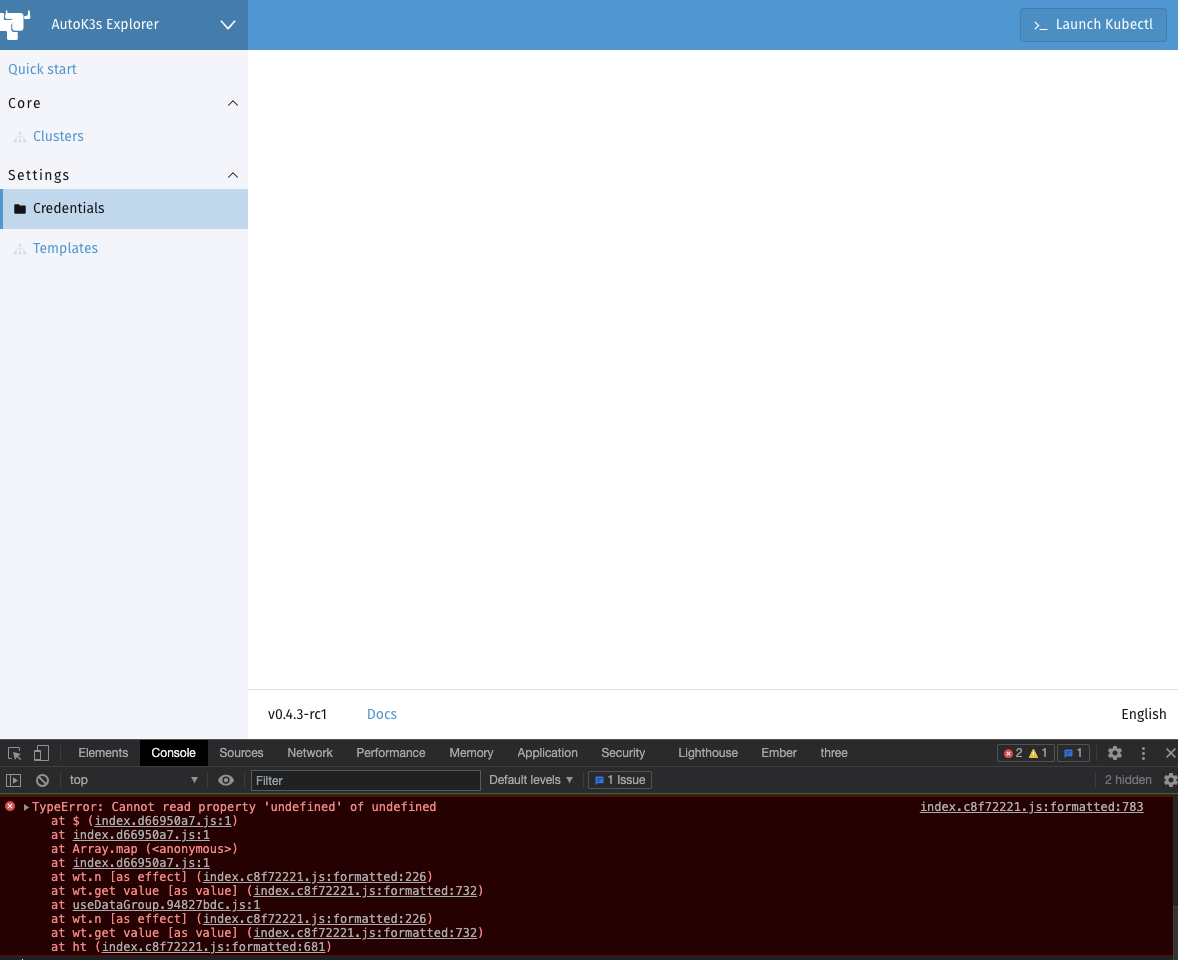Click the clear console icon
1178x960 pixels.
pos(41,780)
